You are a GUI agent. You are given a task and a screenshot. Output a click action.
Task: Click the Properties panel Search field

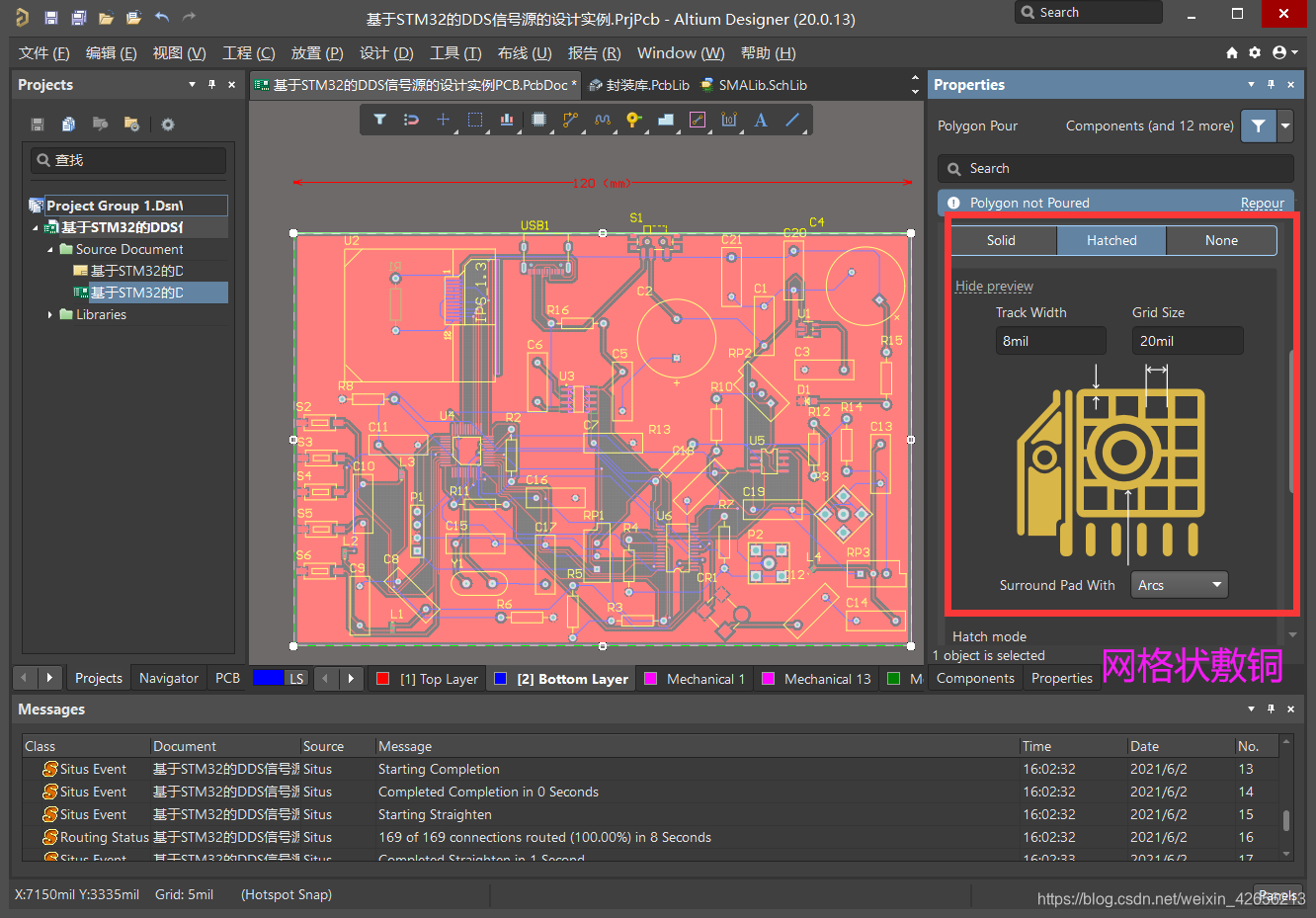[1115, 169]
